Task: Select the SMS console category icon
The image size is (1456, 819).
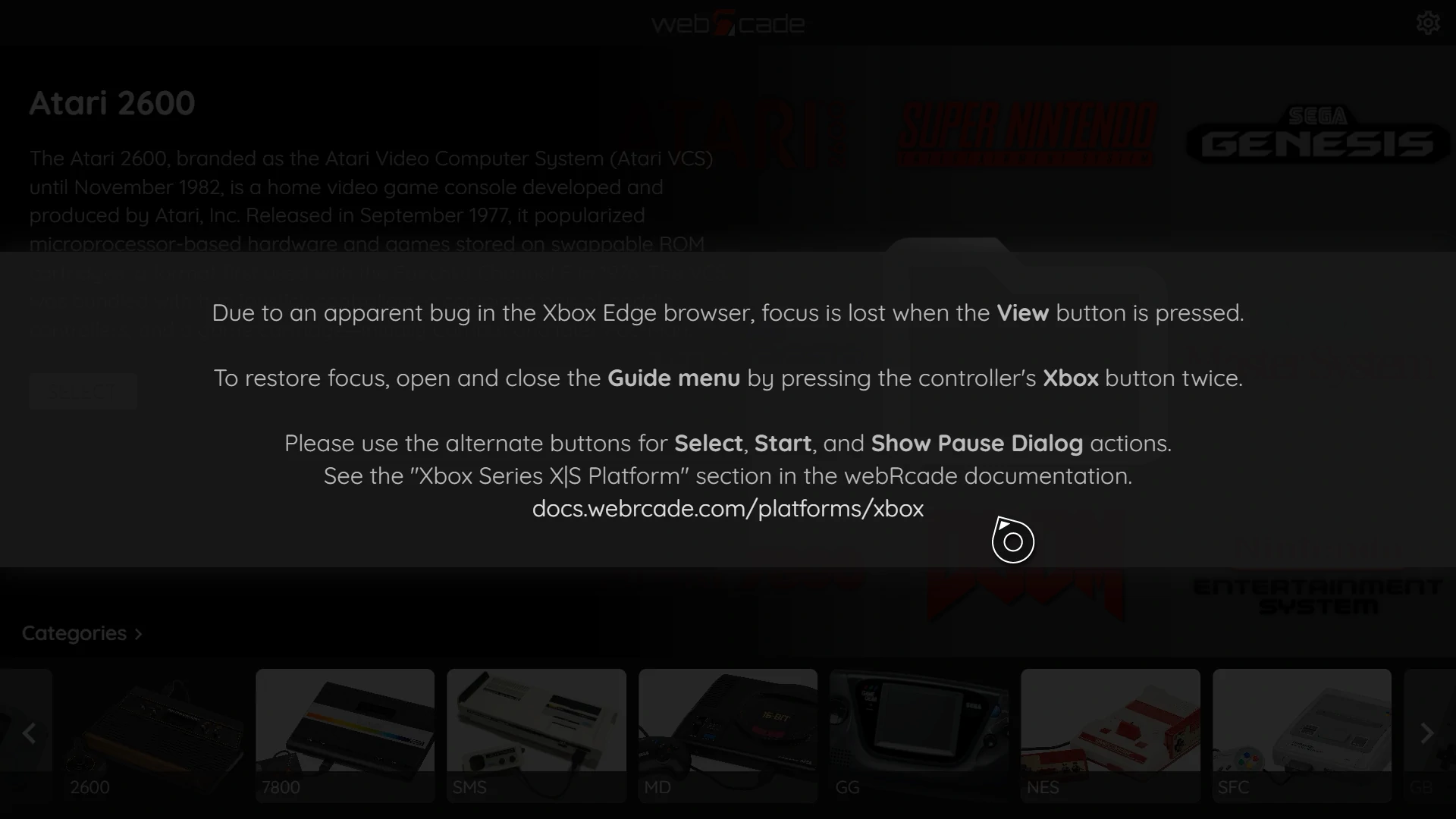Action: (x=536, y=734)
